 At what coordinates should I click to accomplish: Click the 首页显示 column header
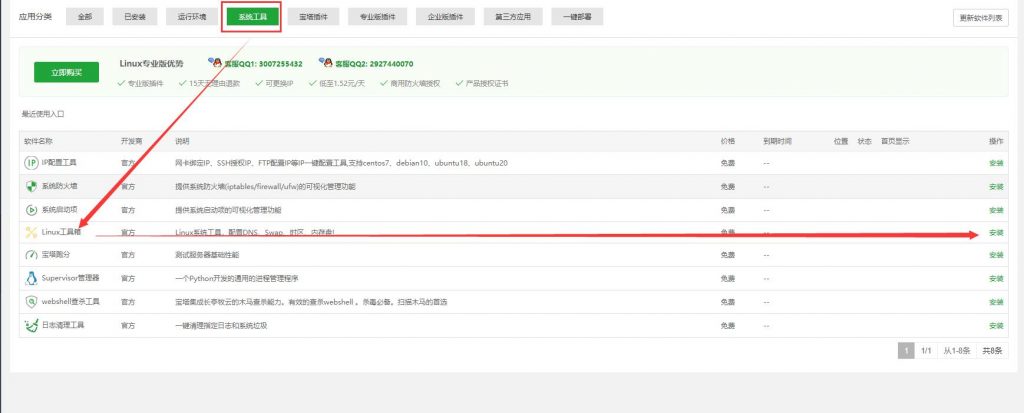[x=895, y=141]
